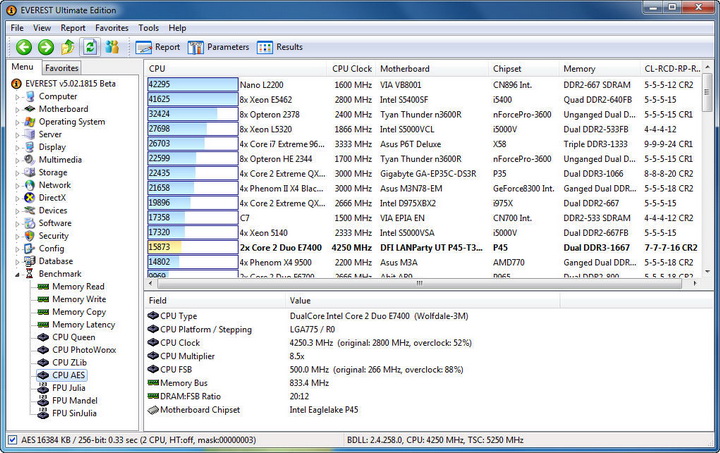Expand the Multimedia tree node
The height and width of the screenshot is (453, 720).
pos(17,160)
